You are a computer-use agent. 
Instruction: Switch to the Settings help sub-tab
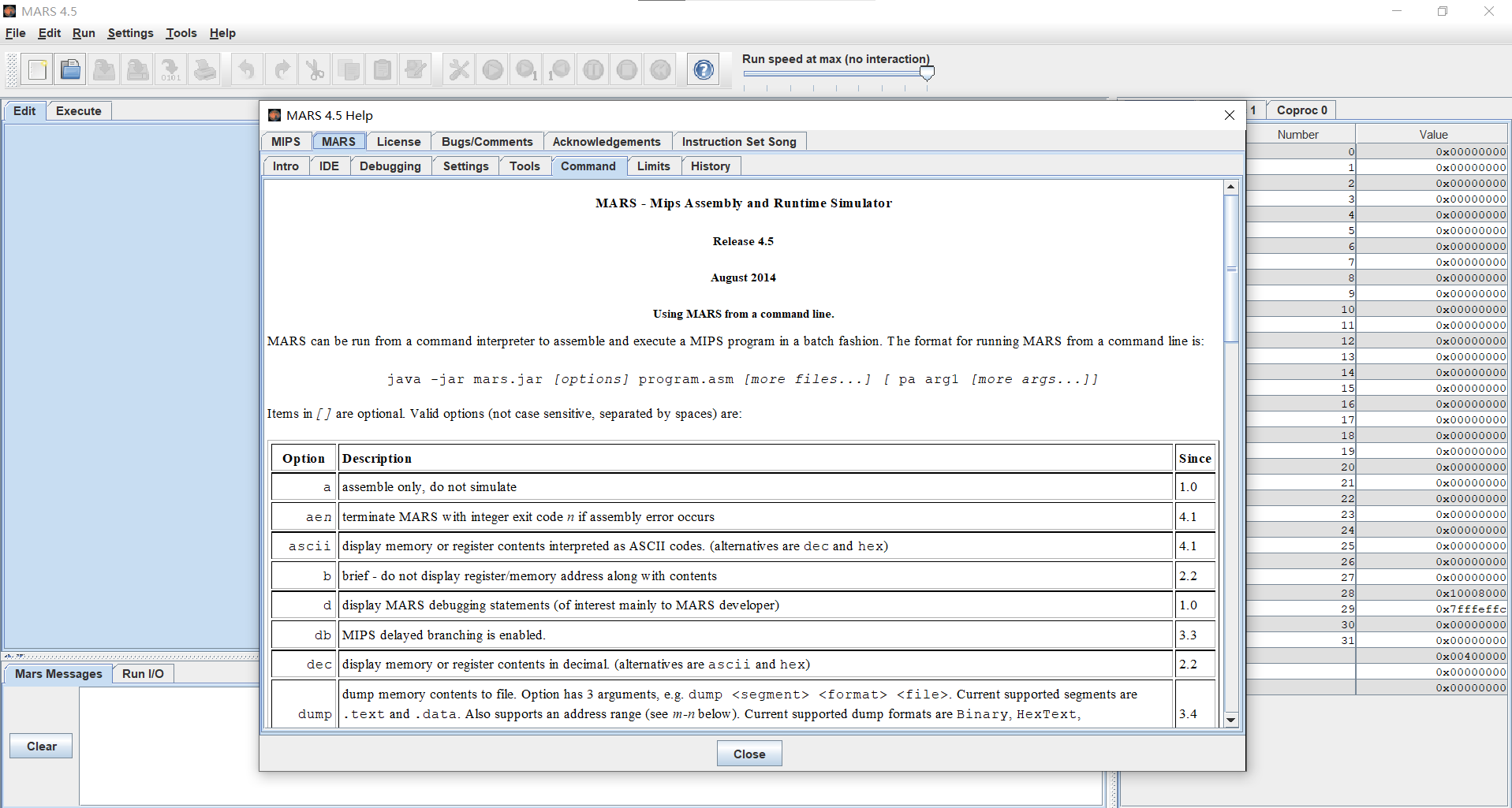(x=466, y=166)
